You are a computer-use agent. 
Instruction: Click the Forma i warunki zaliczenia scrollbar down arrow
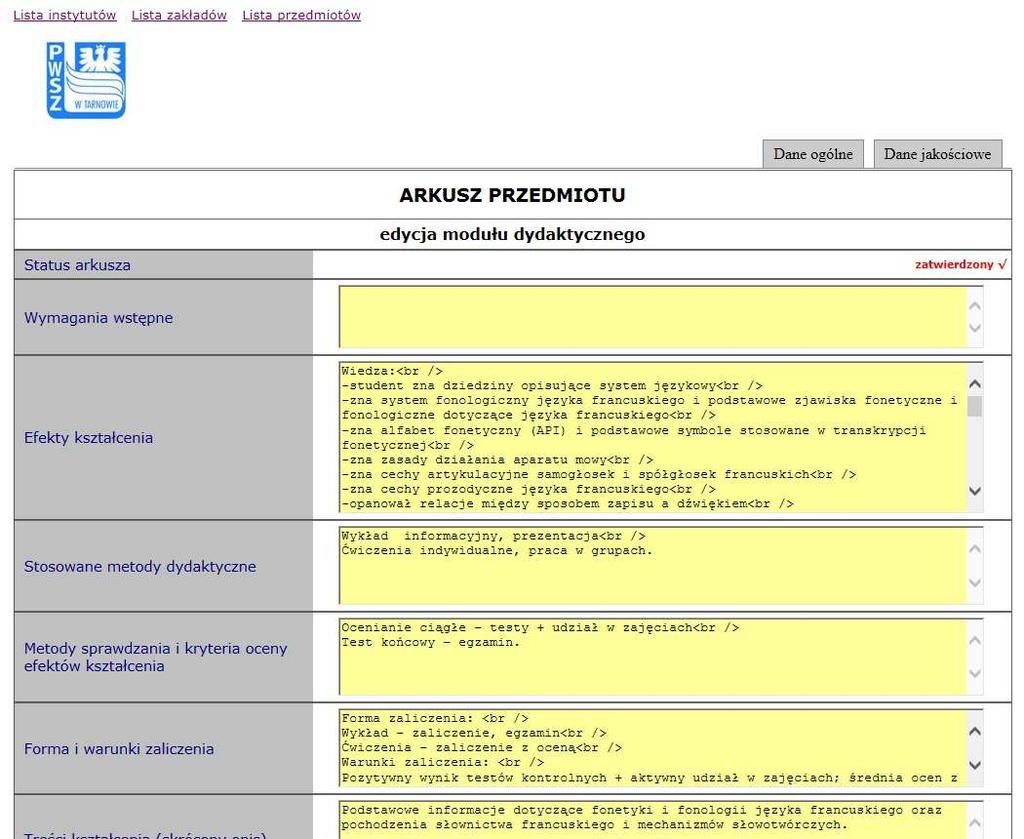point(974,765)
